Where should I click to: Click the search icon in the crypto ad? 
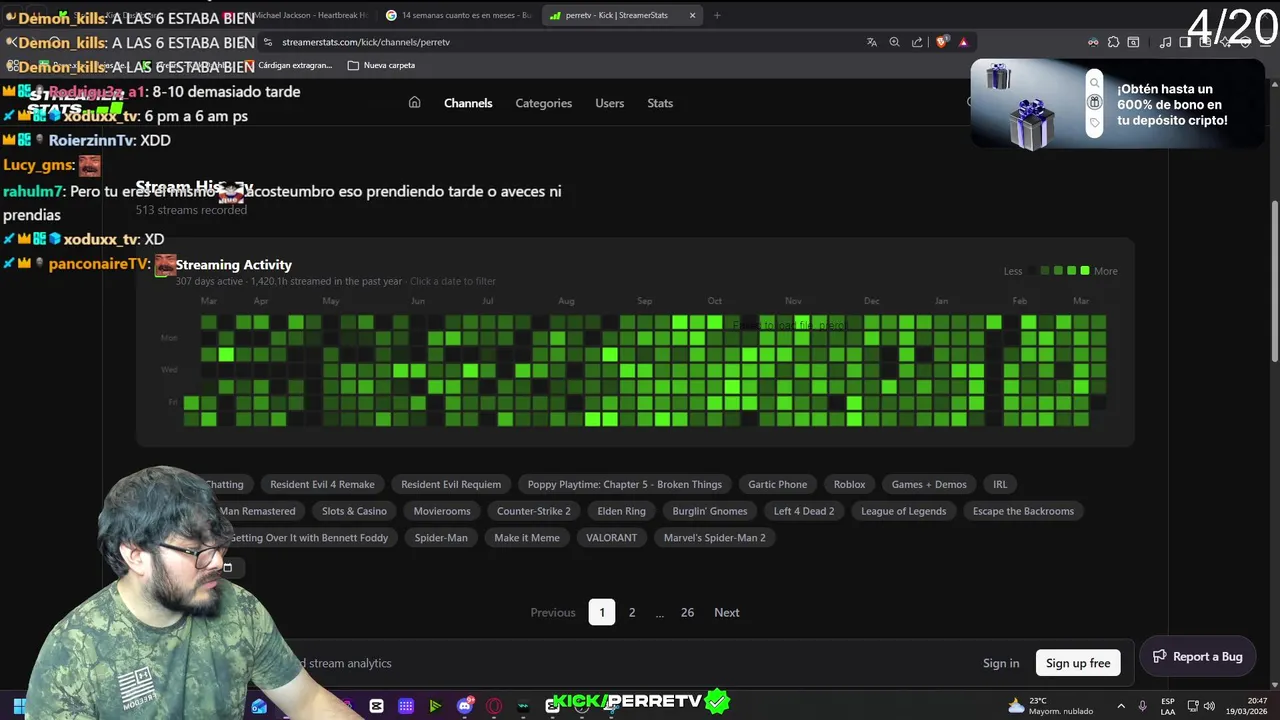(1094, 83)
